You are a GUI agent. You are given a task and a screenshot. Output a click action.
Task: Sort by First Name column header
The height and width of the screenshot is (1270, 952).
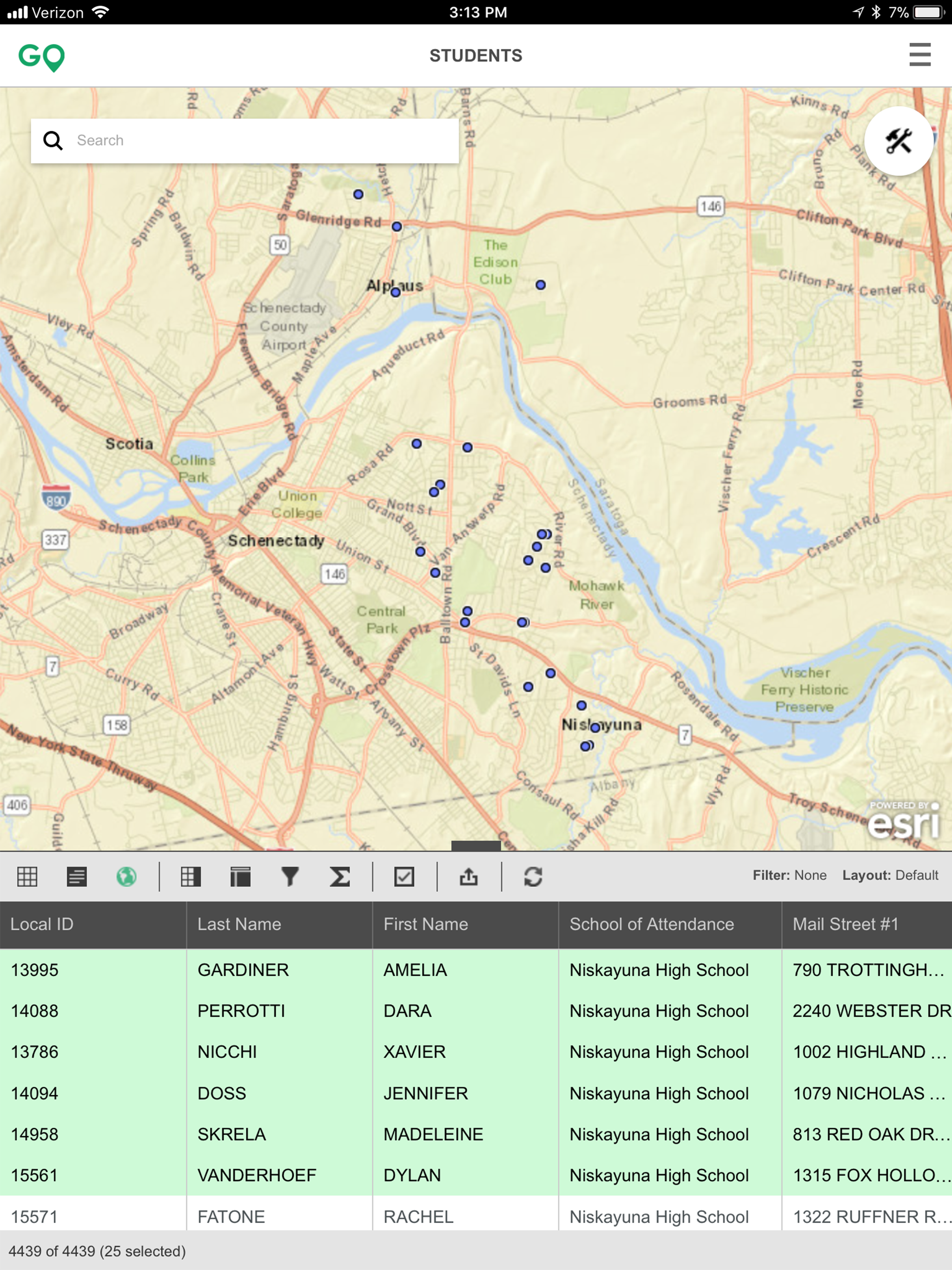[x=466, y=924]
